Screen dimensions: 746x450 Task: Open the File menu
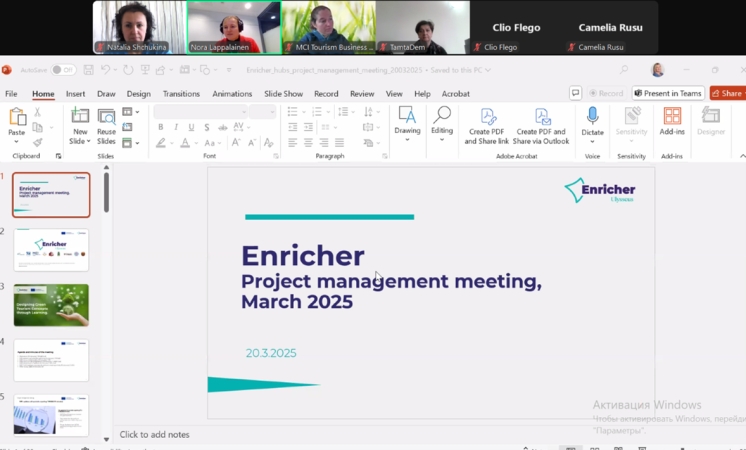11,94
